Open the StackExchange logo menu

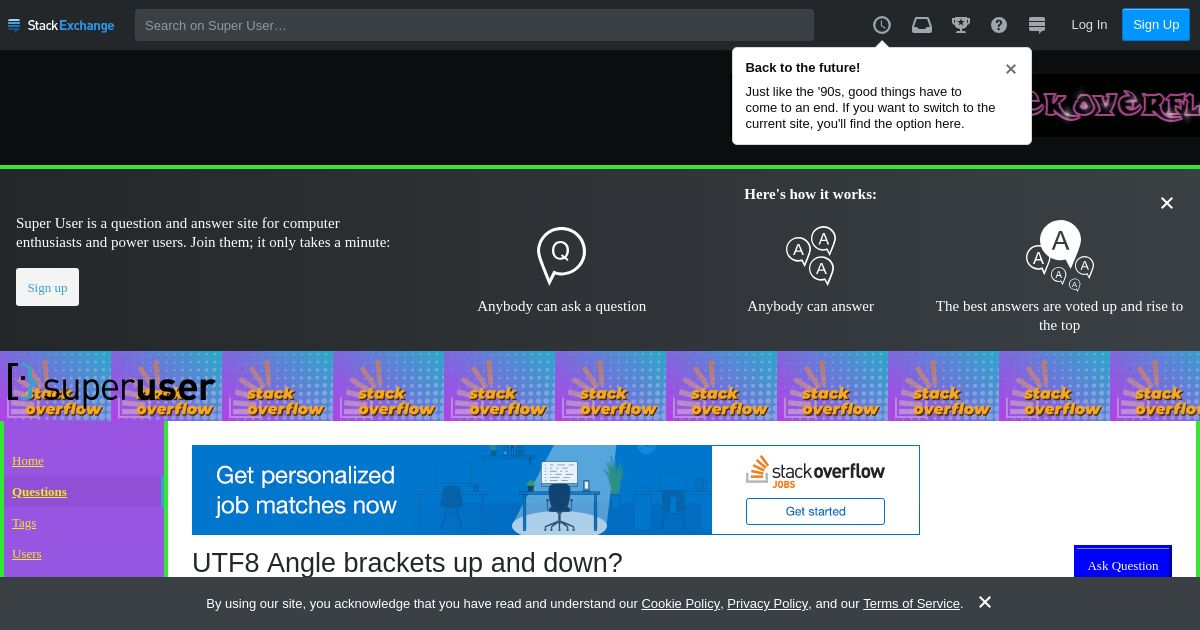click(x=61, y=25)
